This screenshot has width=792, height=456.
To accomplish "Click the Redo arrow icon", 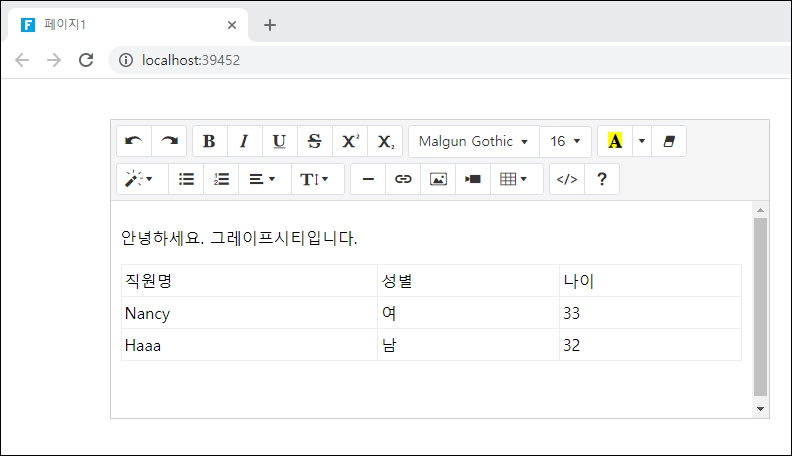I will coord(169,141).
